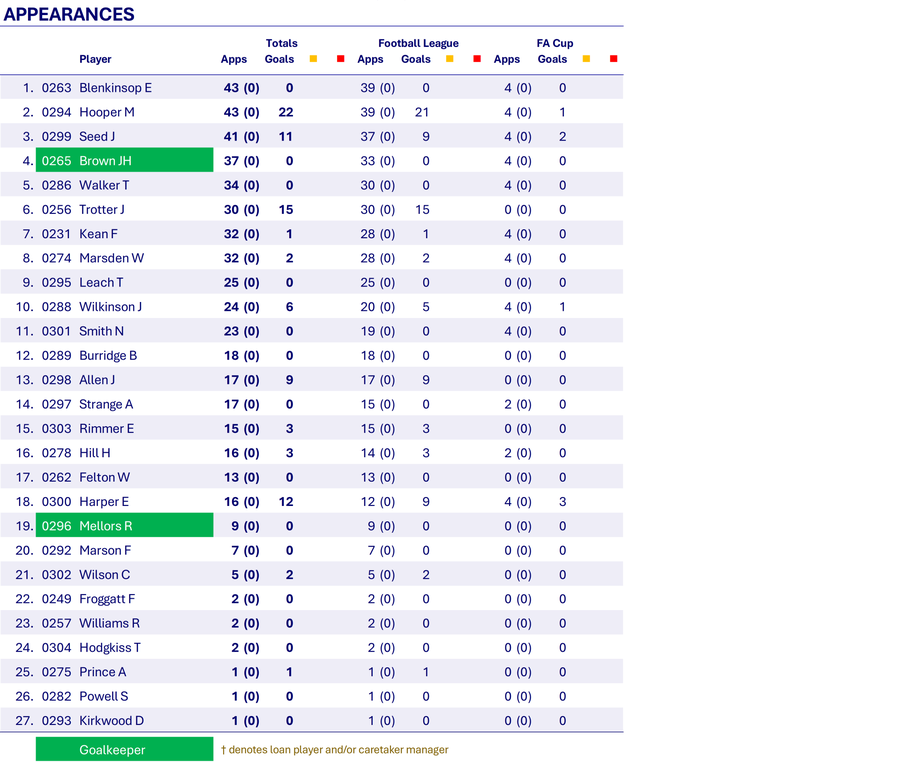The height and width of the screenshot is (762, 900).
Task: Select player Smith N
Action: coord(102,331)
